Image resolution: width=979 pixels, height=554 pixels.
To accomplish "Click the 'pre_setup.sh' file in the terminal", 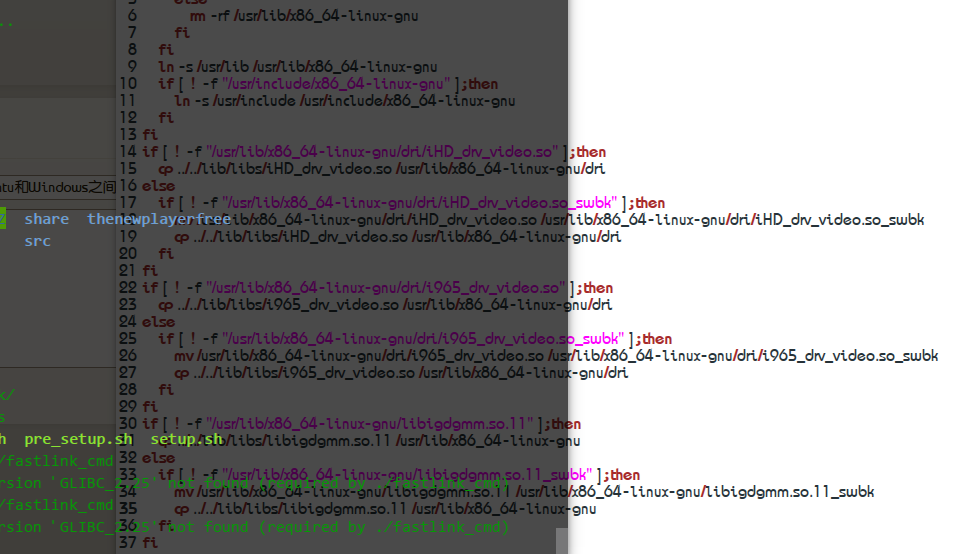I will (78, 439).
